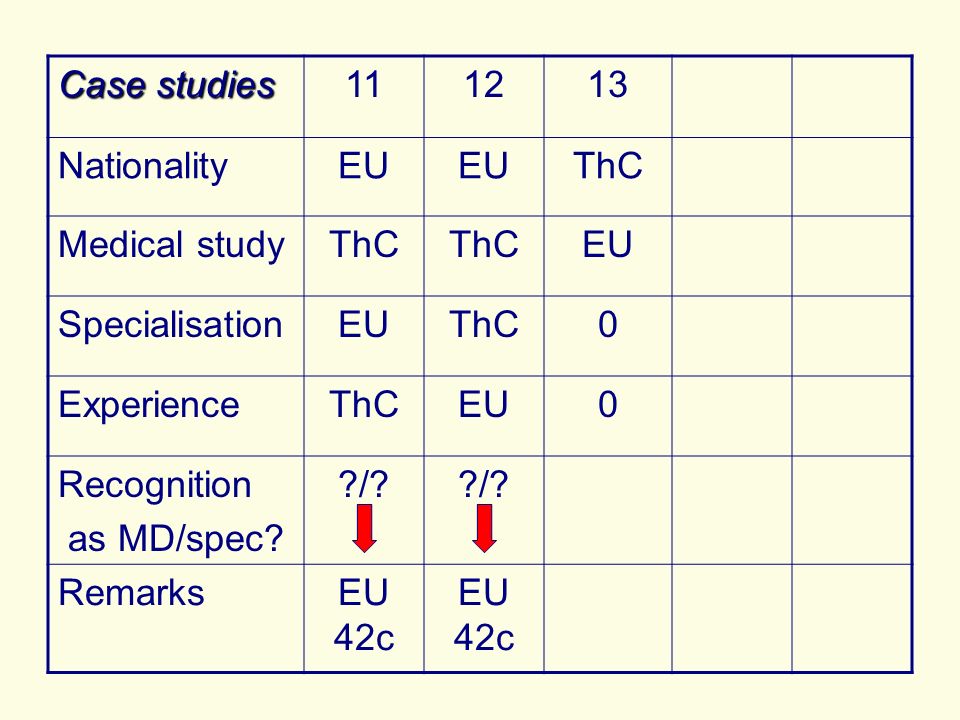Select the Experience row label
960x720 pixels.
(x=149, y=405)
